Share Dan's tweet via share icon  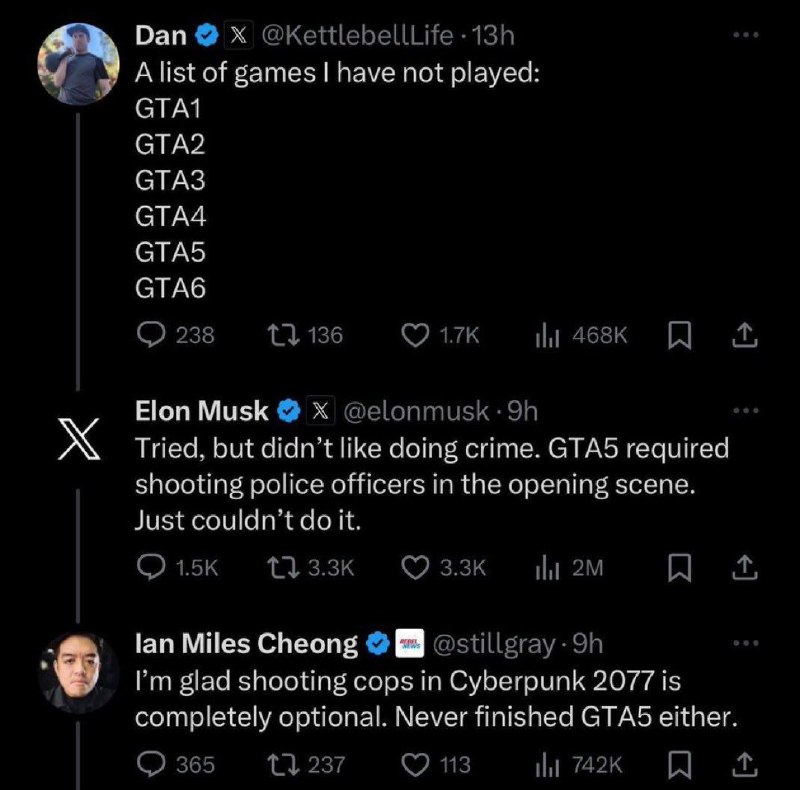point(745,335)
